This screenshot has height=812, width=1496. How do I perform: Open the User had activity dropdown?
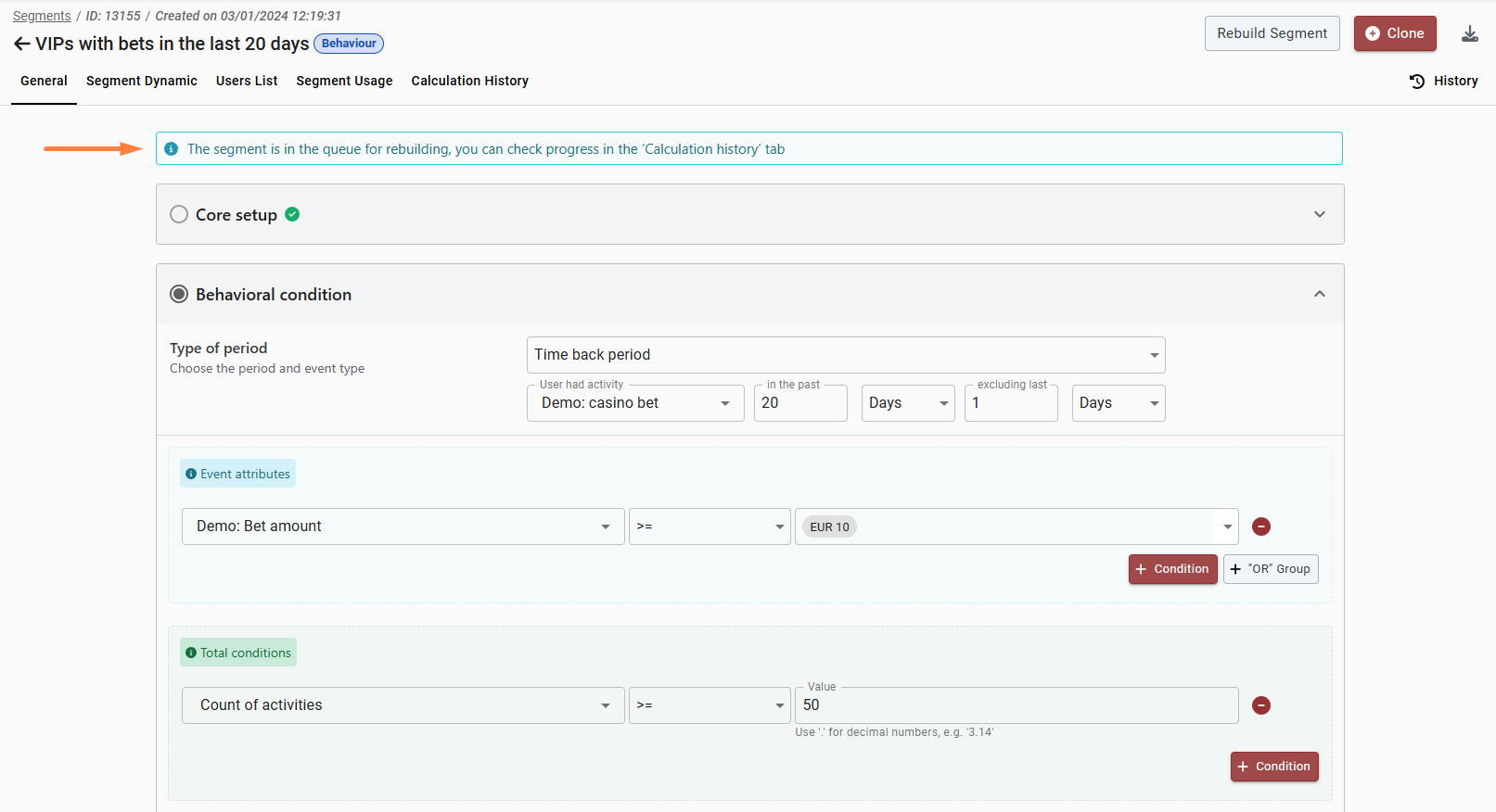click(635, 403)
